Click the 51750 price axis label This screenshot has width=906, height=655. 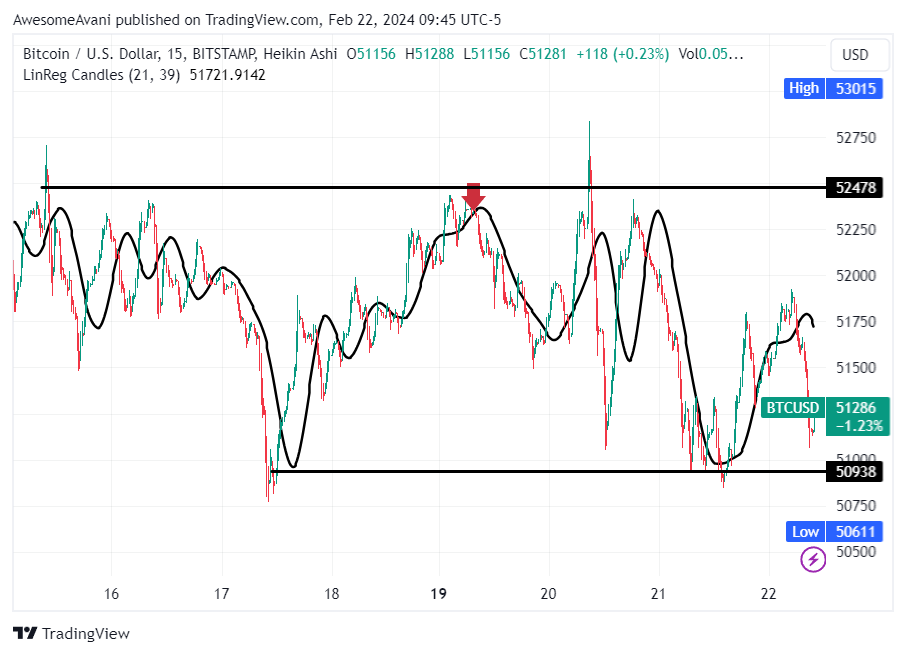coord(856,322)
